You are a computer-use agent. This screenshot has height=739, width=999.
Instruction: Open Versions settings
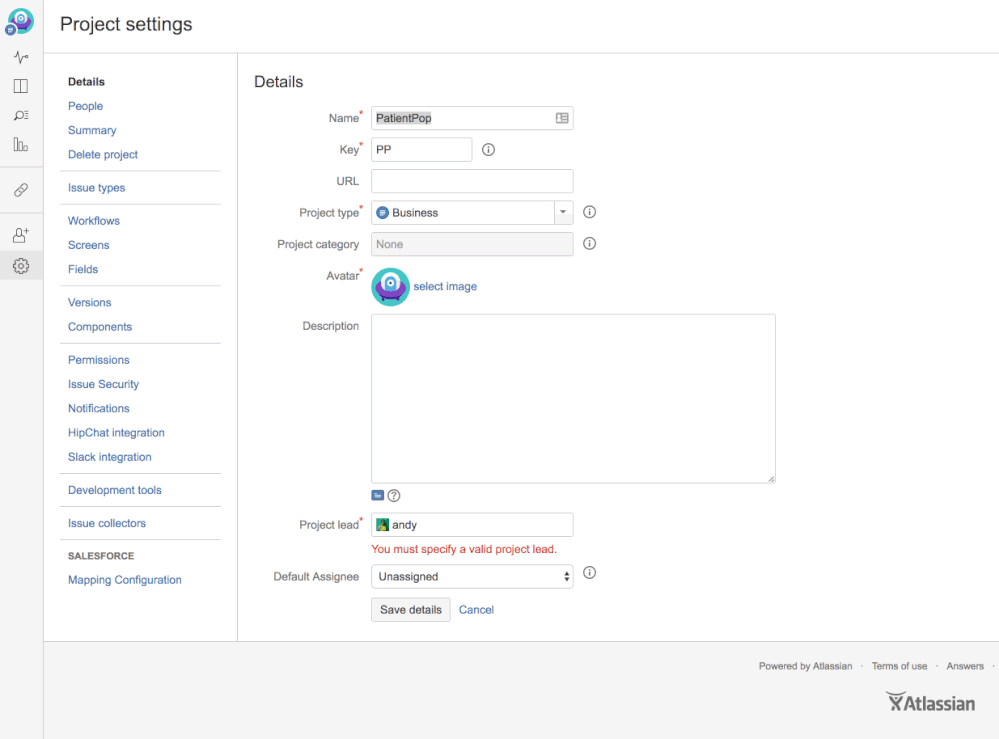[x=90, y=302]
